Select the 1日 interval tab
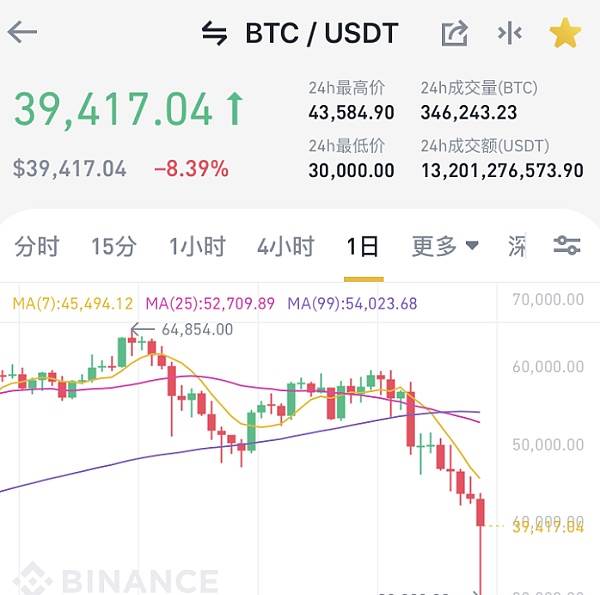The width and height of the screenshot is (600, 595). point(362,246)
